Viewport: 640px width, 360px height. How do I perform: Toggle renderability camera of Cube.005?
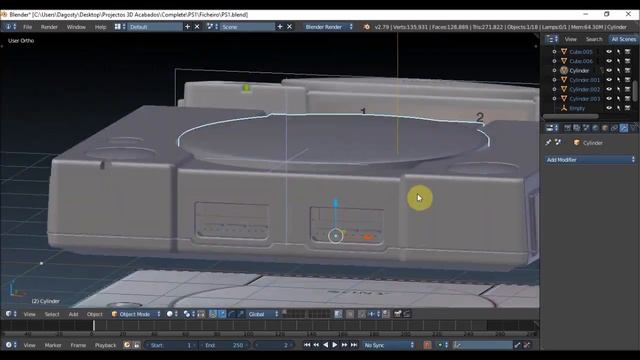click(628, 52)
